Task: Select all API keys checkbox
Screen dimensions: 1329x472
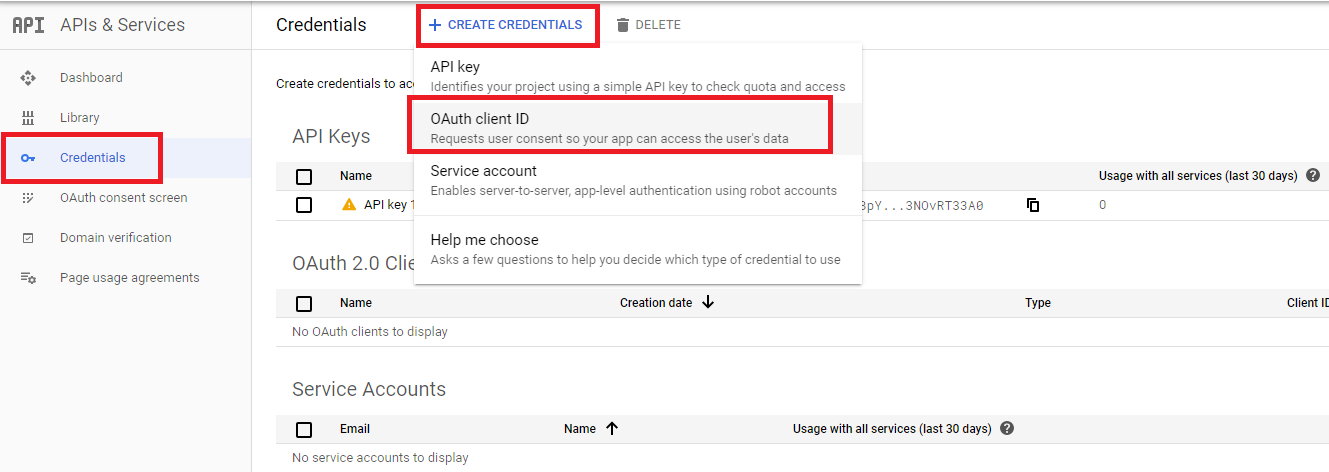Action: coord(304,177)
